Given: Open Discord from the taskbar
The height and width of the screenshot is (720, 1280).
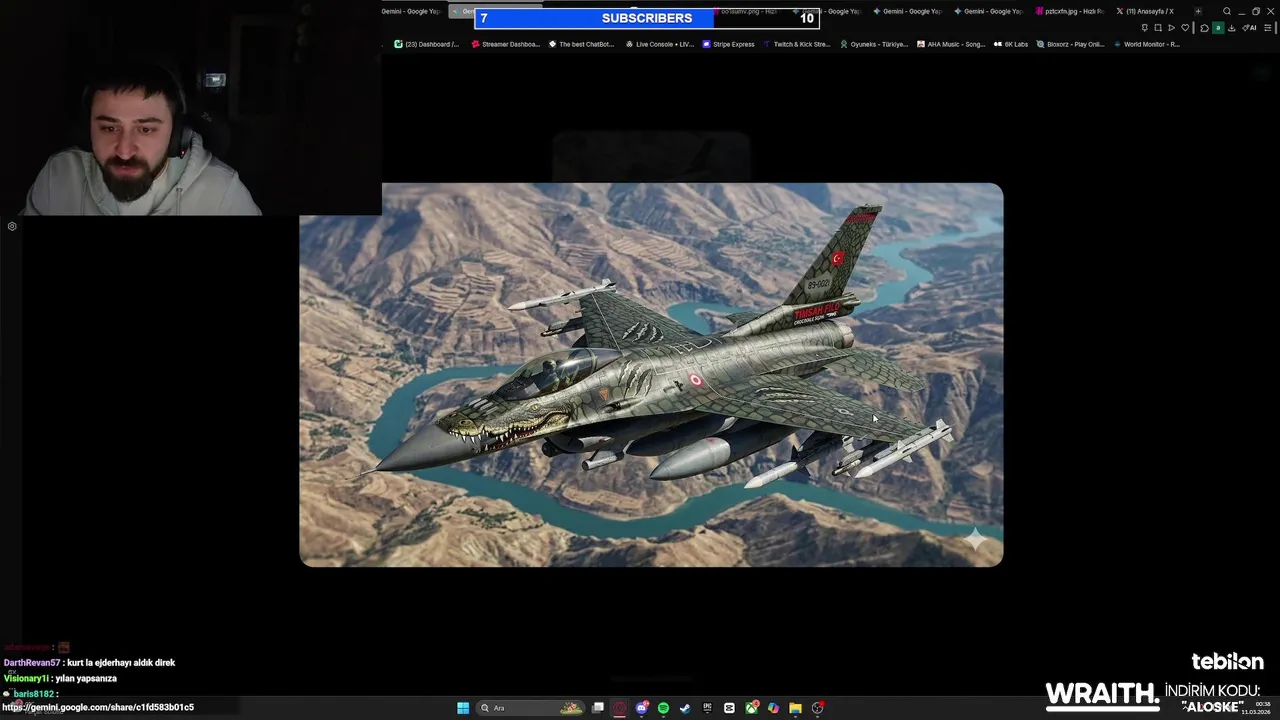Looking at the screenshot, I should point(642,708).
